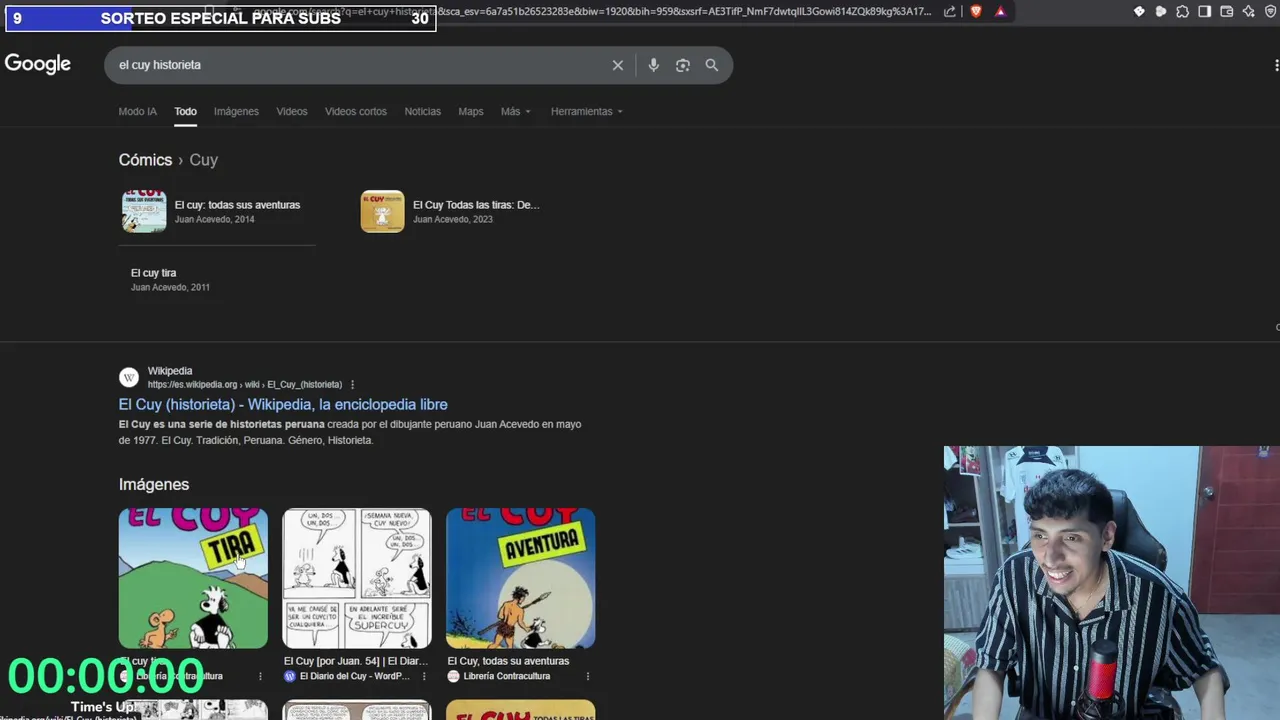Click 'El Cuy, todas su aventuras' caption
This screenshot has height=720, width=1280.
pos(508,661)
